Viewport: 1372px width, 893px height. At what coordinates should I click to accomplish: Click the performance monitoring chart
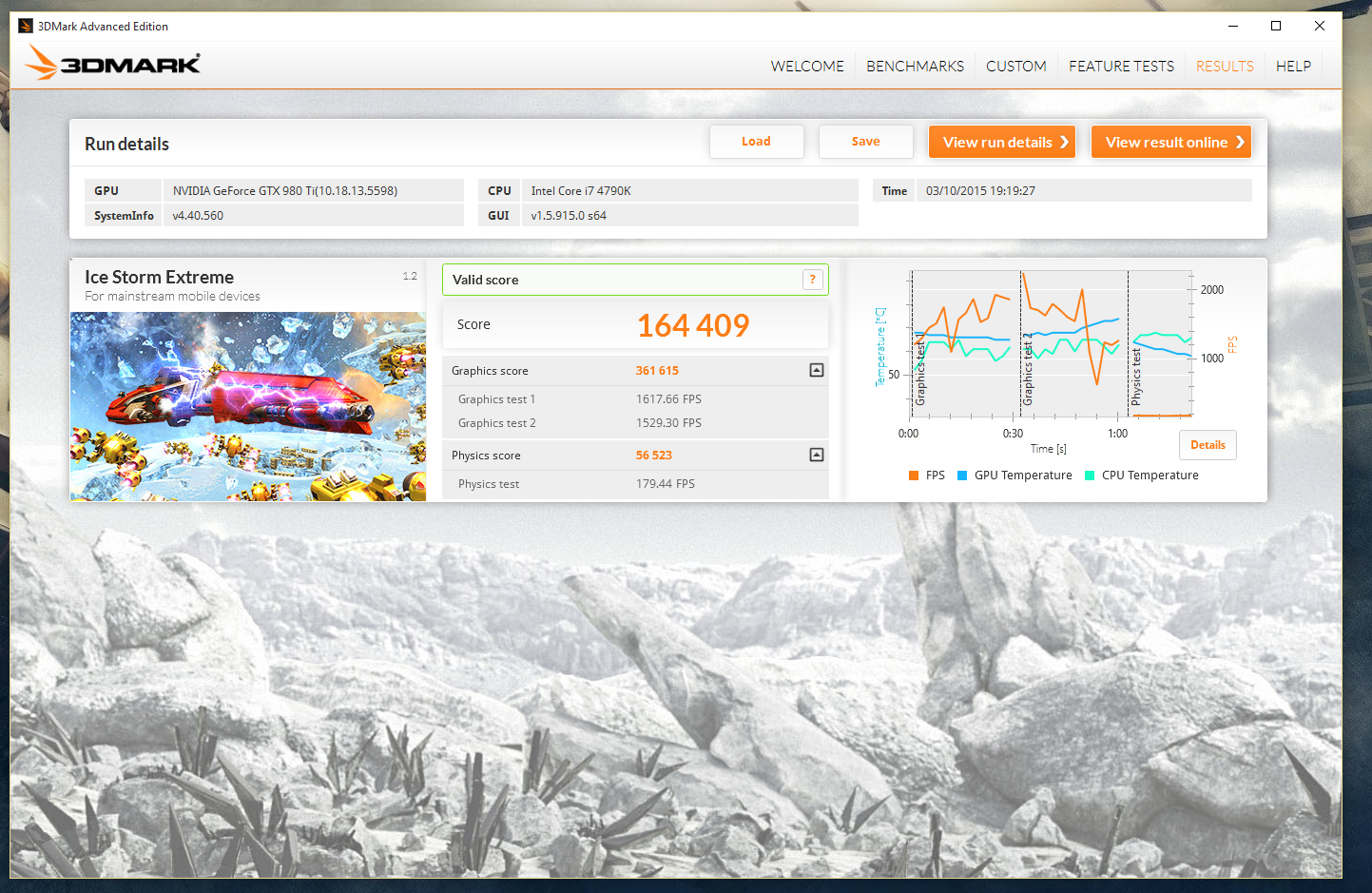click(x=1051, y=344)
